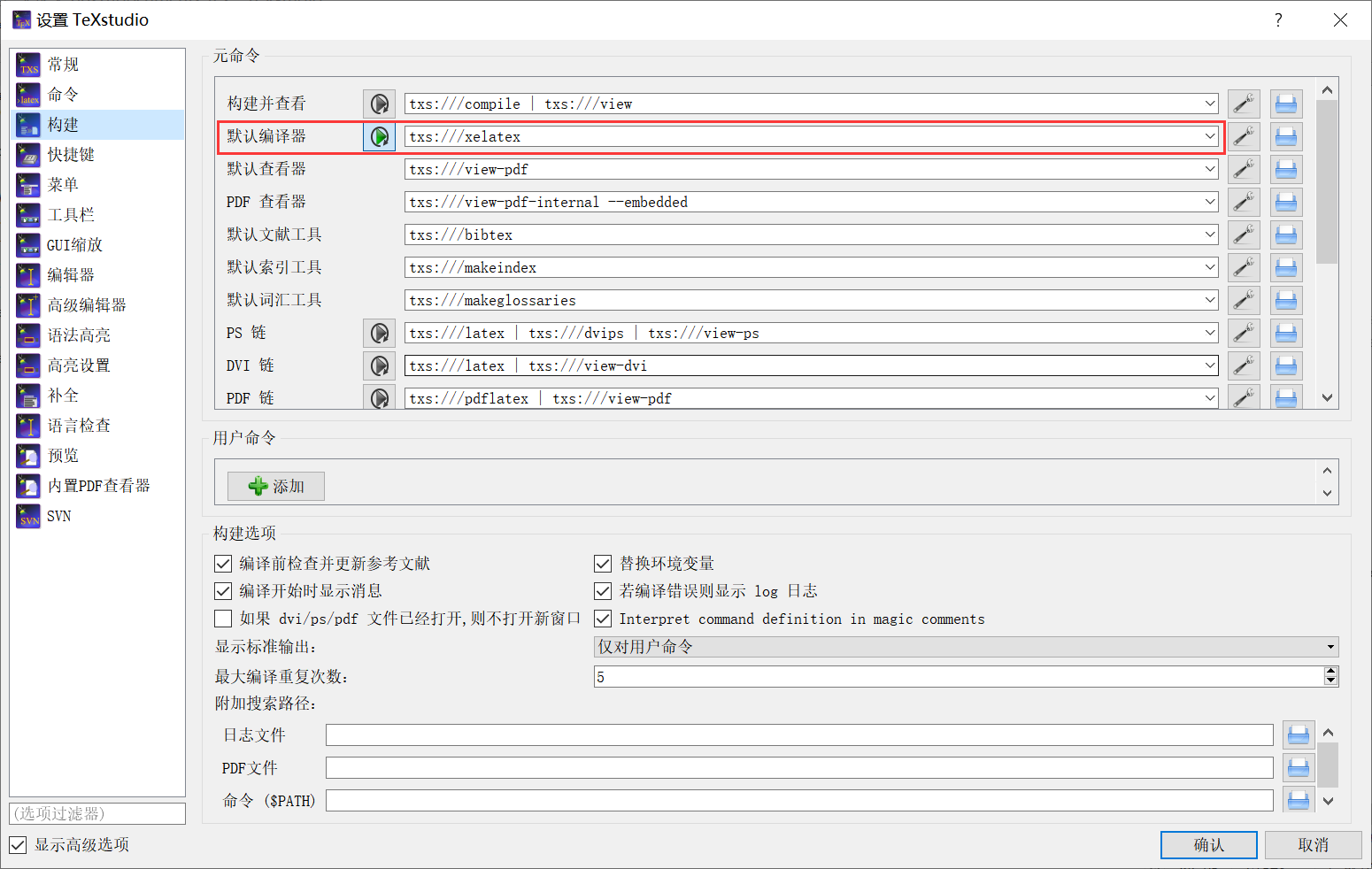This screenshot has height=869, width=1372.
Task: Click the 用户命令 scrollbar down arrow
Action: [x=1327, y=493]
